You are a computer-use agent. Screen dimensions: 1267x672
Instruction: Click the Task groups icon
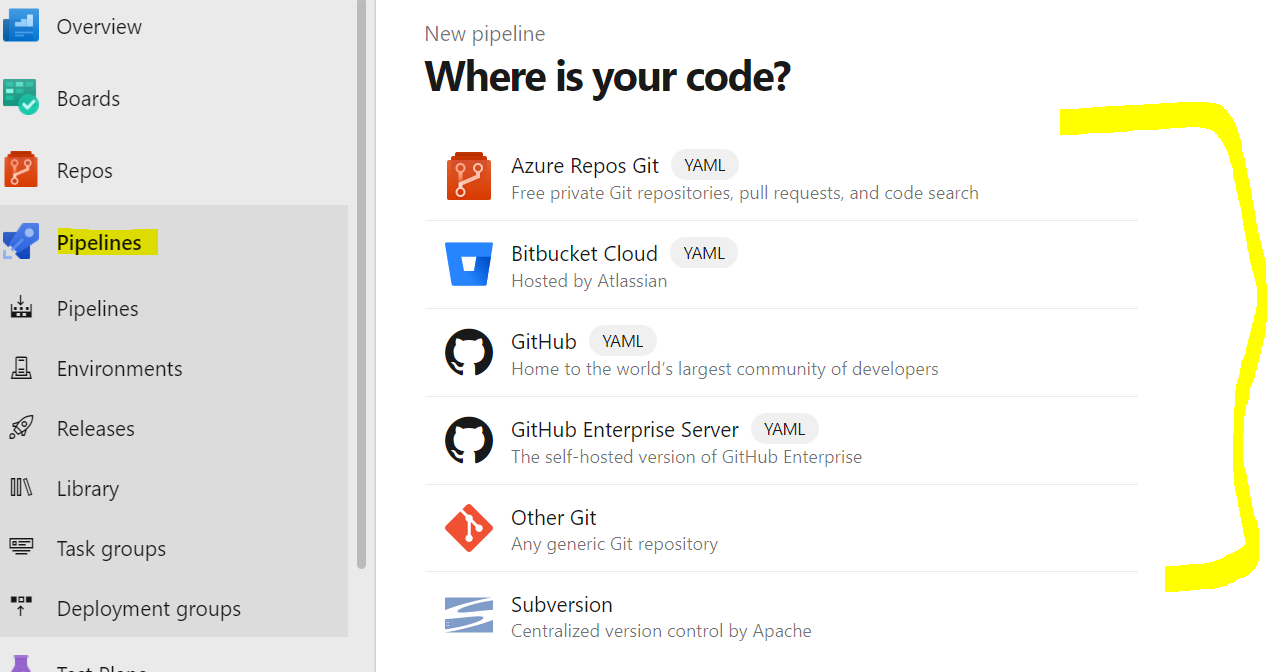pyautogui.click(x=21, y=548)
